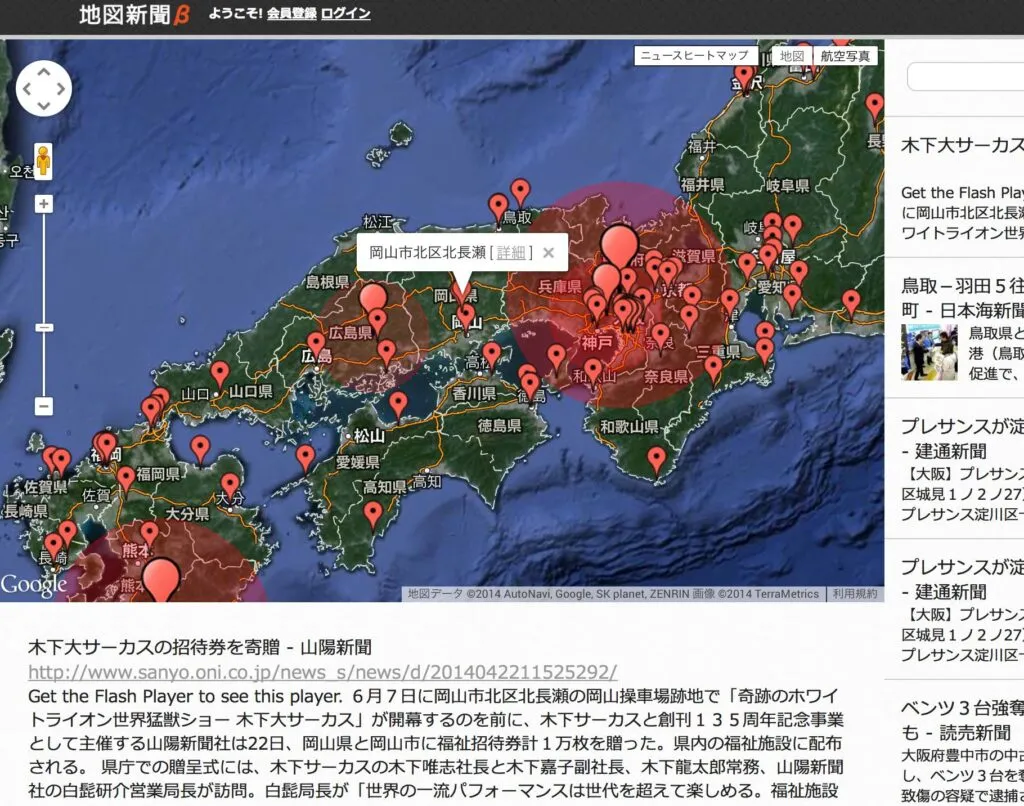This screenshot has width=1024, height=806.
Task: Open 詳細 link in the map popup
Action: 510,253
